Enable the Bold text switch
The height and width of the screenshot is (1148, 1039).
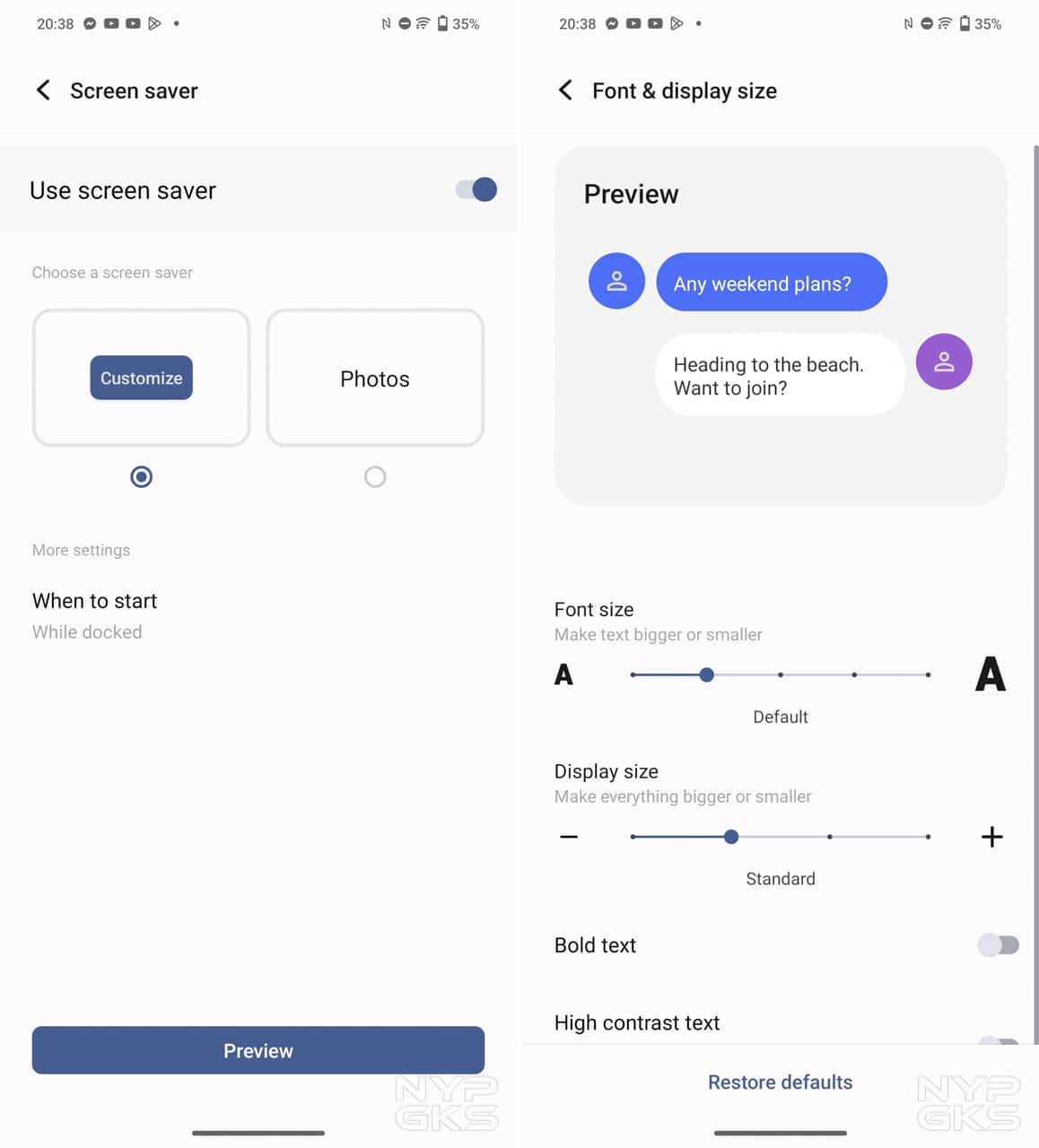[x=998, y=944]
